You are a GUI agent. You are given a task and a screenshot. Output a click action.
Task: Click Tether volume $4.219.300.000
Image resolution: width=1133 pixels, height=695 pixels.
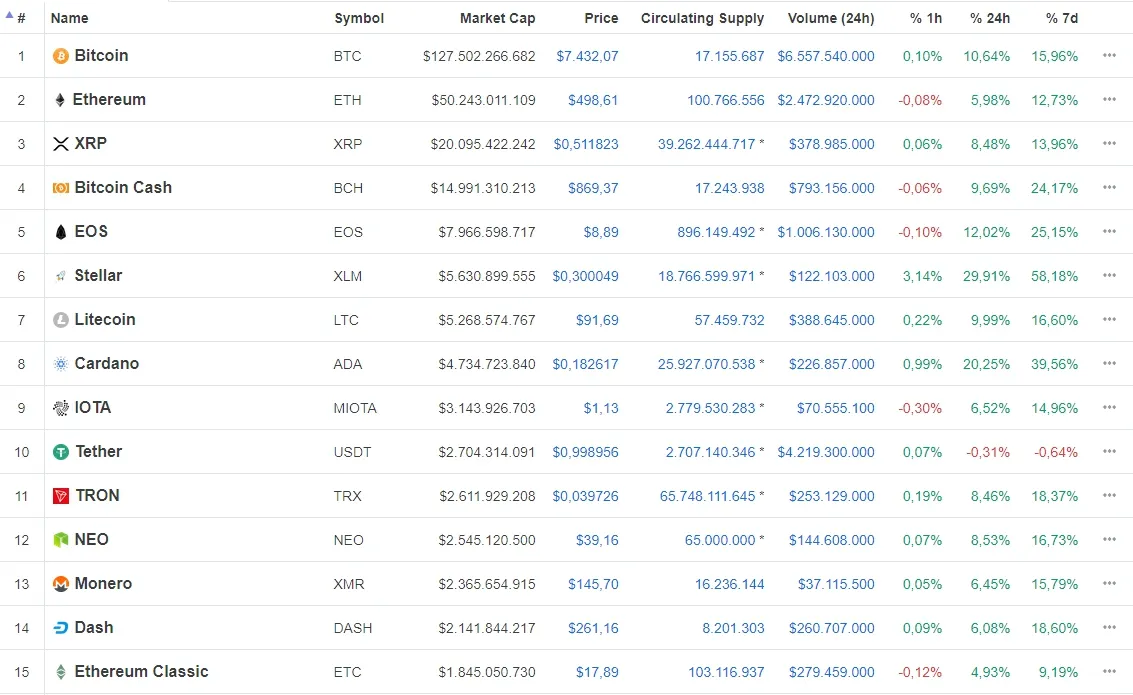coord(826,452)
